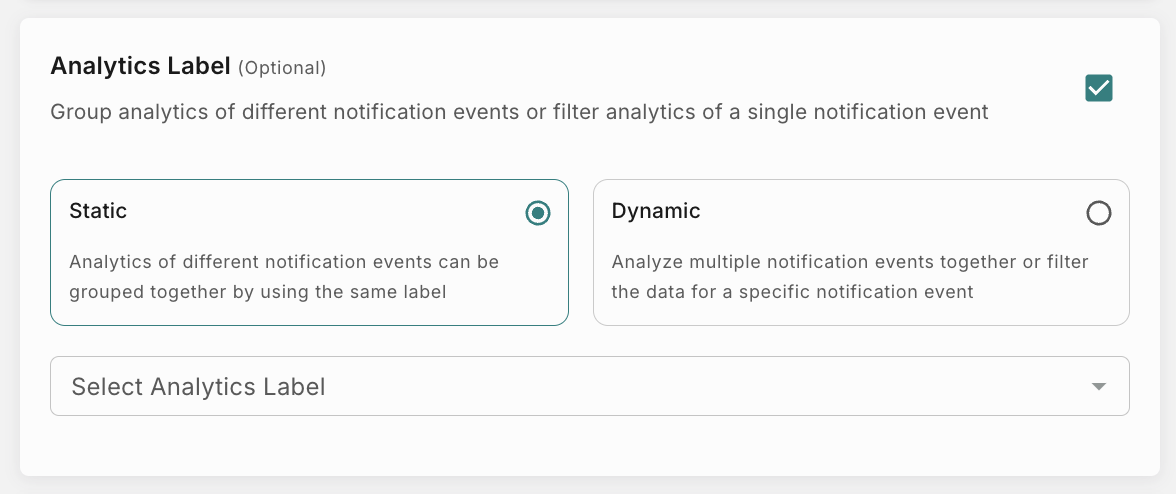
Task: Click the Static card title
Action: (98, 211)
